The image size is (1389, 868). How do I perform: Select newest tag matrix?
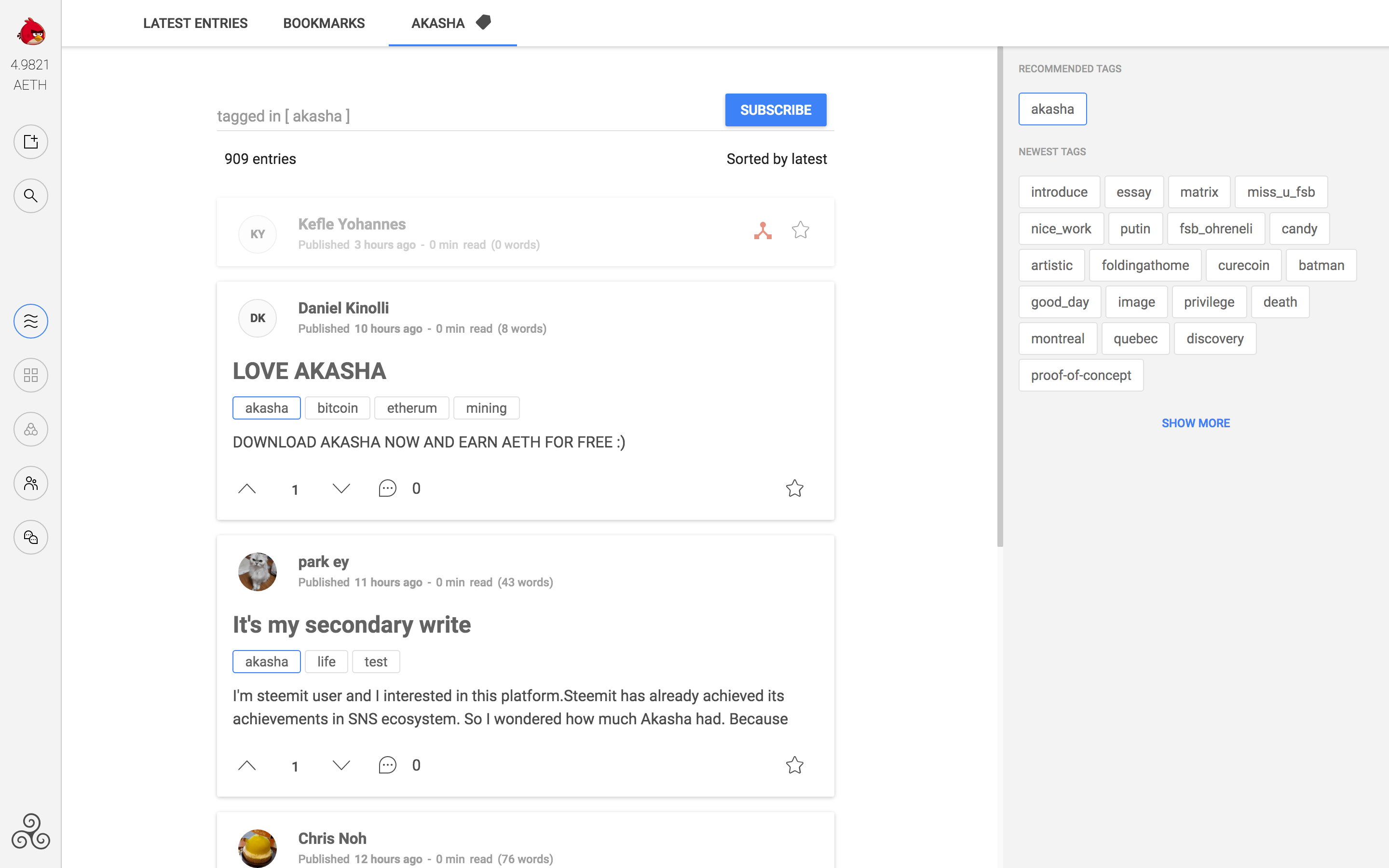pyautogui.click(x=1199, y=192)
